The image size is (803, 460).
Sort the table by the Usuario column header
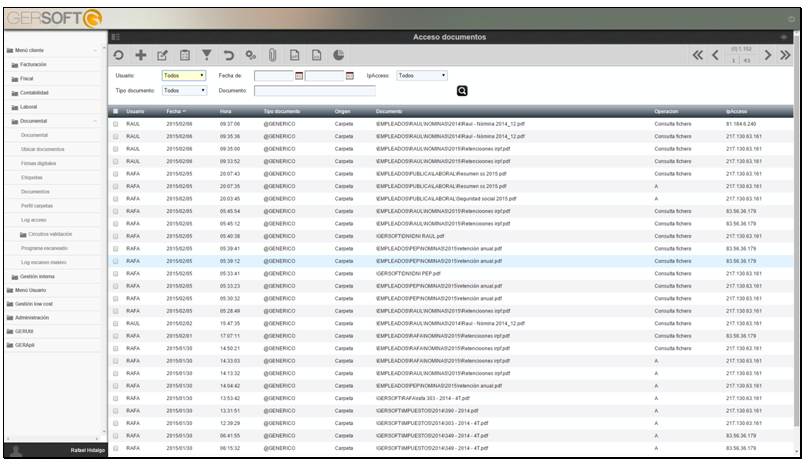pyautogui.click(x=135, y=111)
